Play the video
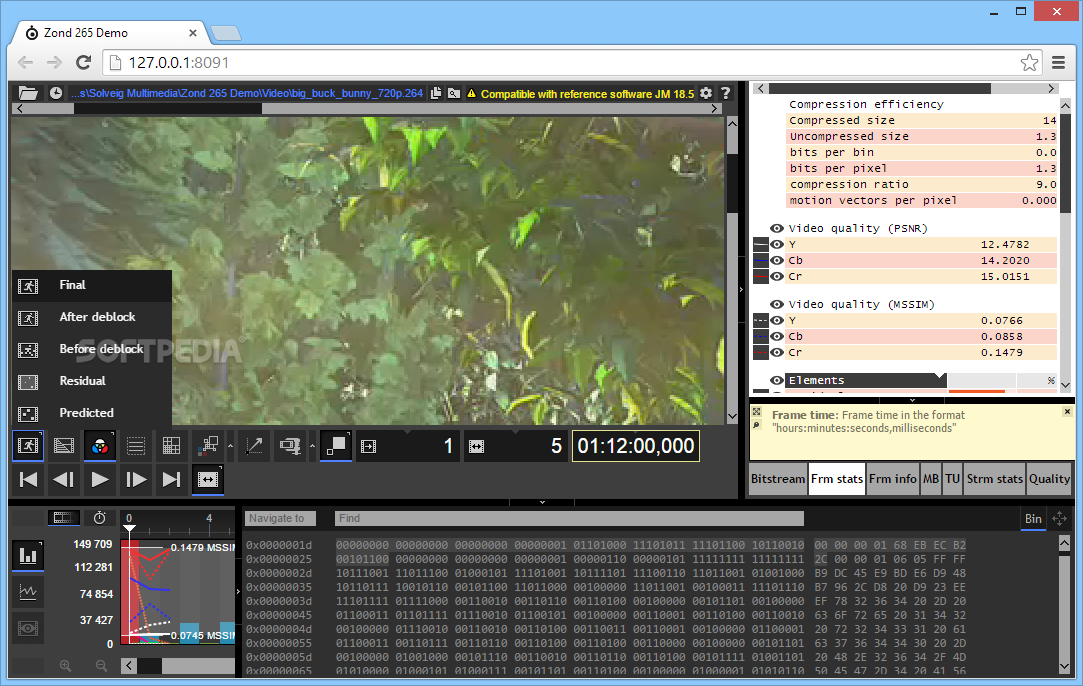 [x=99, y=479]
